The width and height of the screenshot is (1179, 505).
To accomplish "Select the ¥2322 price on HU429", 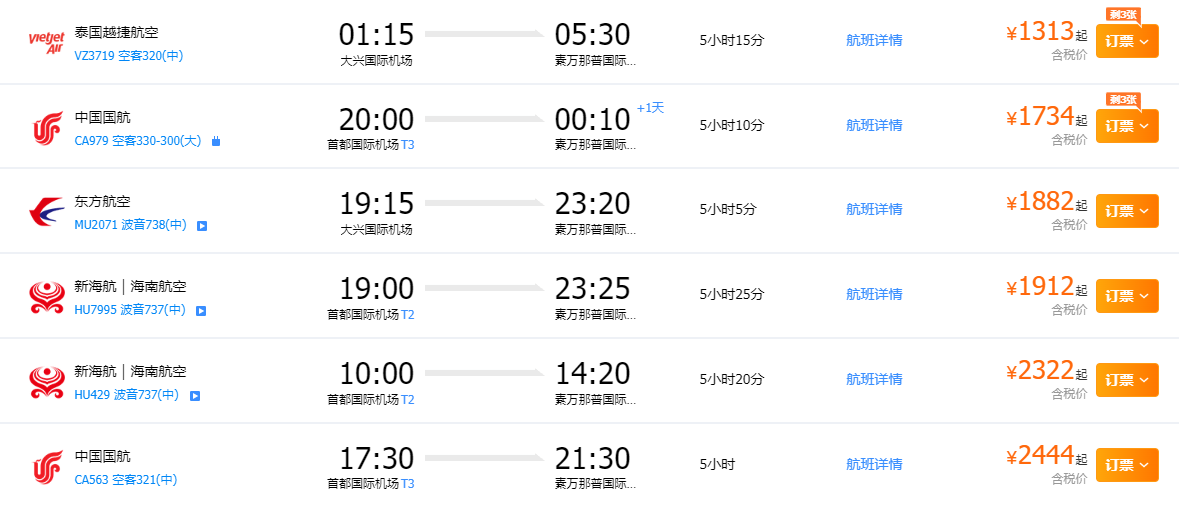I will [1046, 371].
